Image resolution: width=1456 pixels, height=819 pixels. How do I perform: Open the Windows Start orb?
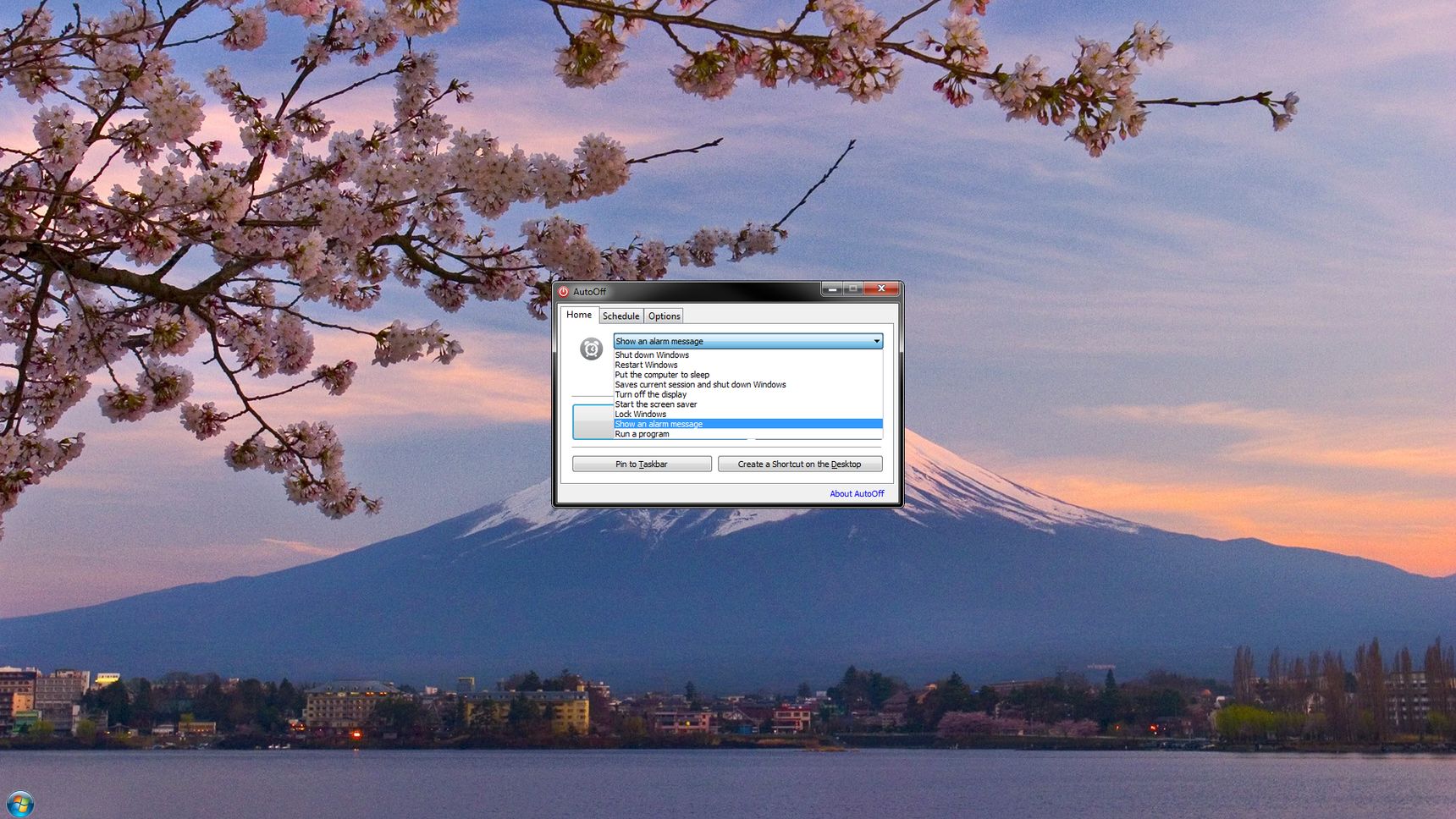point(19,803)
